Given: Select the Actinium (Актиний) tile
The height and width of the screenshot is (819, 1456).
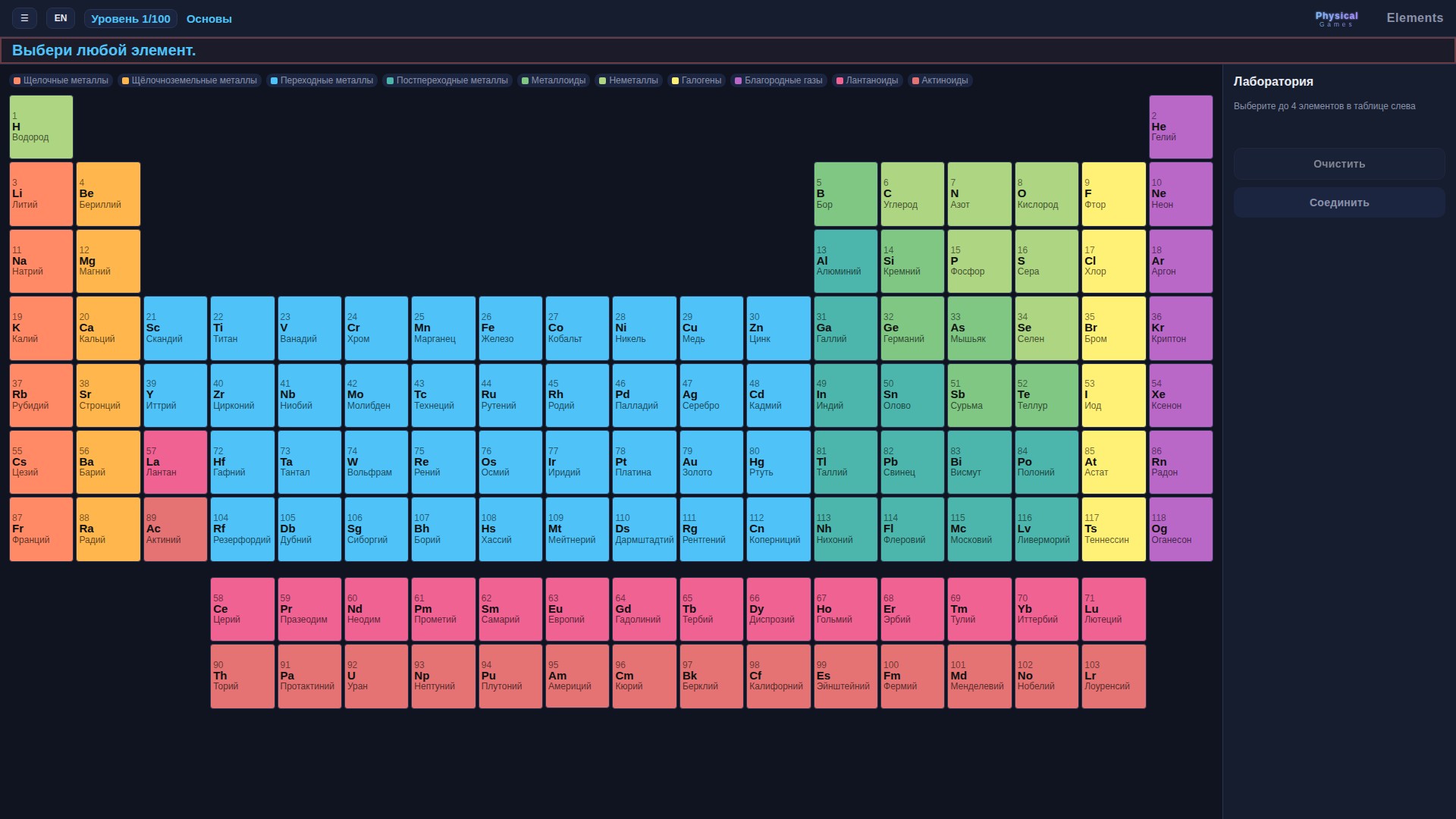Looking at the screenshot, I should coord(175,529).
